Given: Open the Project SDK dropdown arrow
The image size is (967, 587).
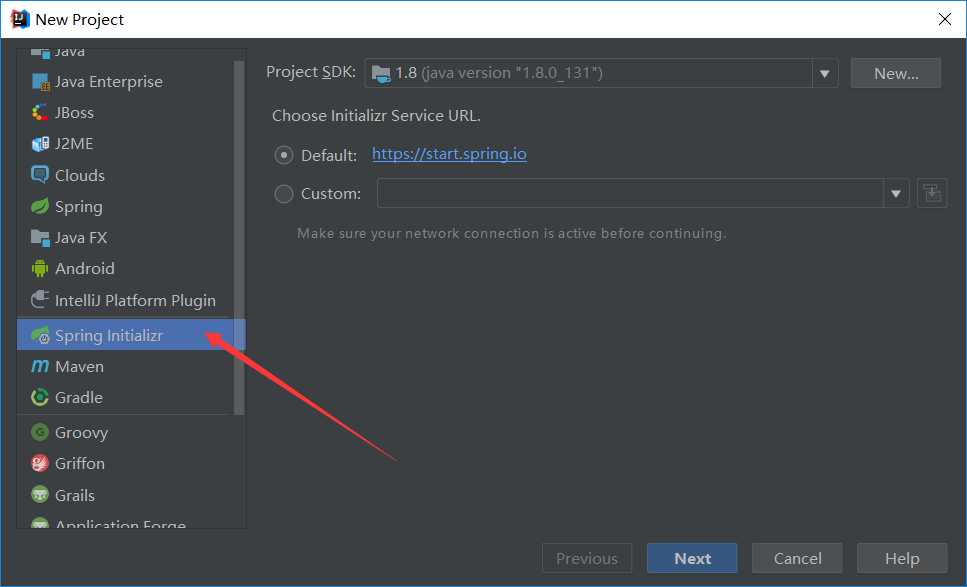Looking at the screenshot, I should (x=825, y=73).
